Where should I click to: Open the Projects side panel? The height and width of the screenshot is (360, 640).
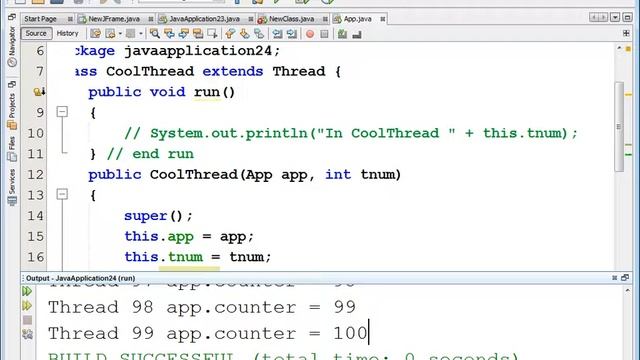pos(12,111)
